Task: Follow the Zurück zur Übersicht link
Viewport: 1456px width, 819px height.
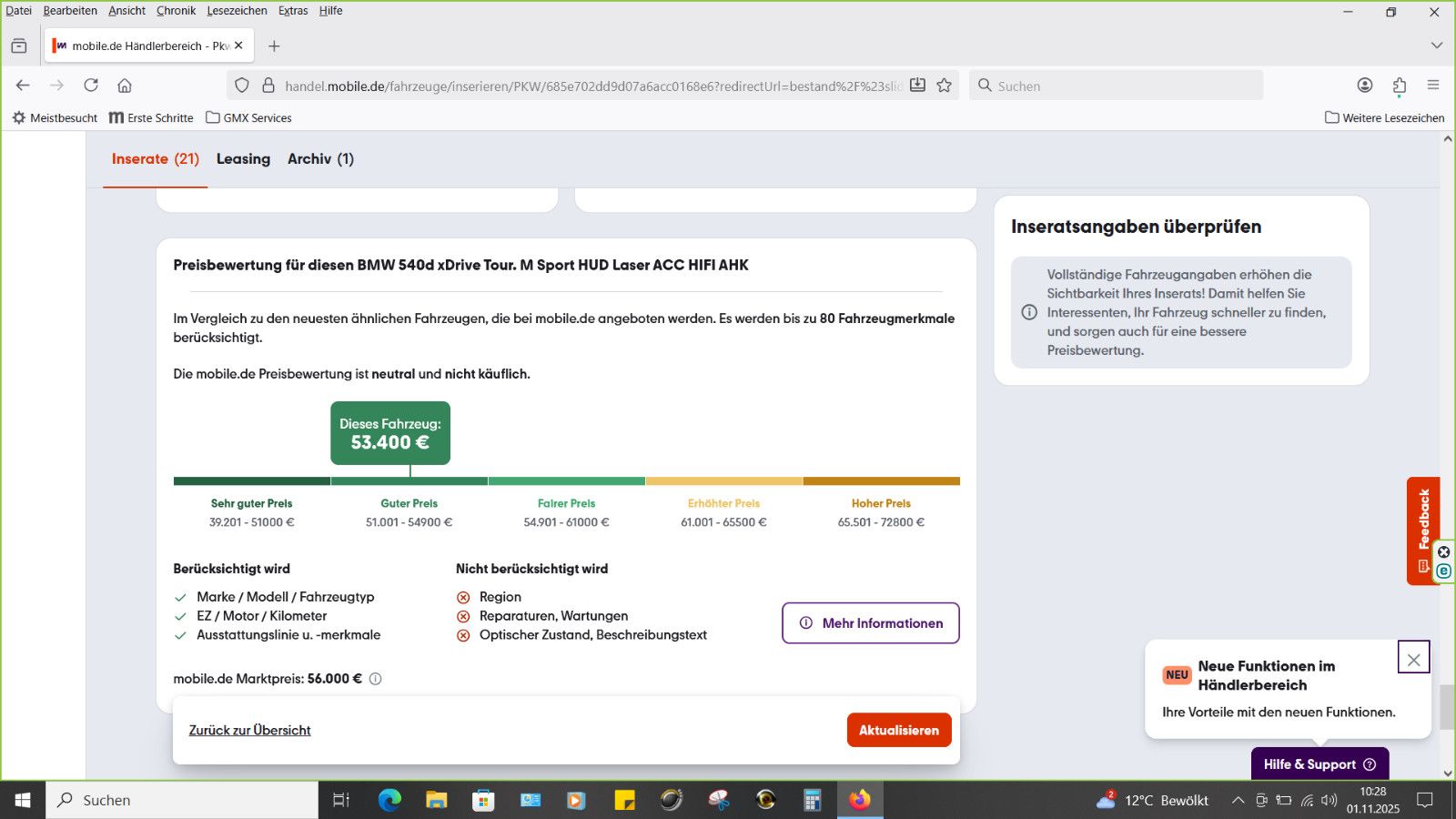Action: tap(250, 730)
